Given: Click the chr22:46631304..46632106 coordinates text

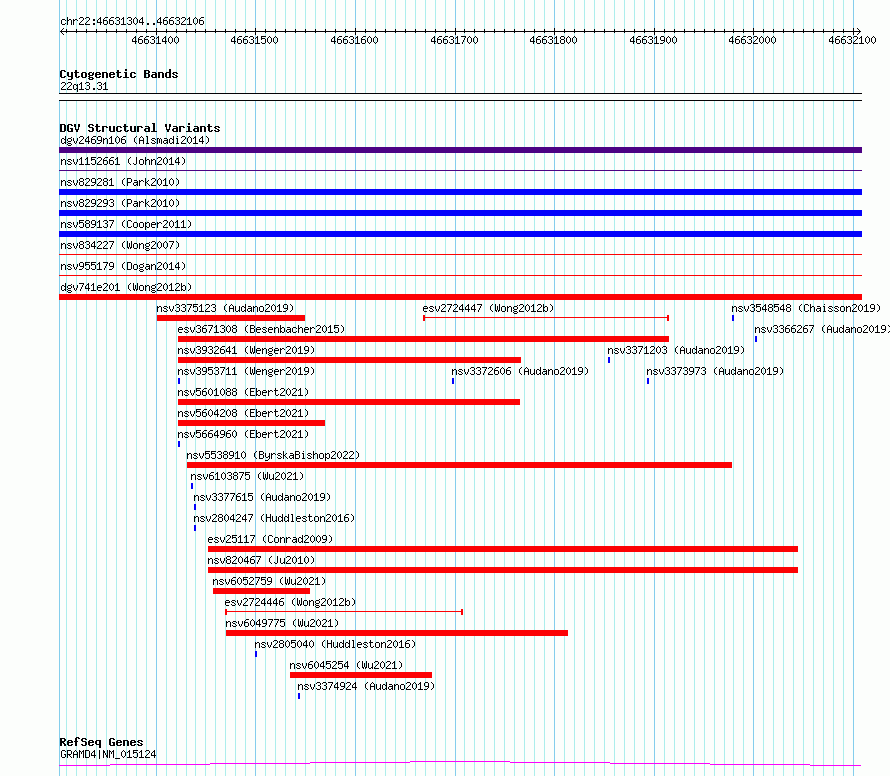Looking at the screenshot, I should 132,21.
